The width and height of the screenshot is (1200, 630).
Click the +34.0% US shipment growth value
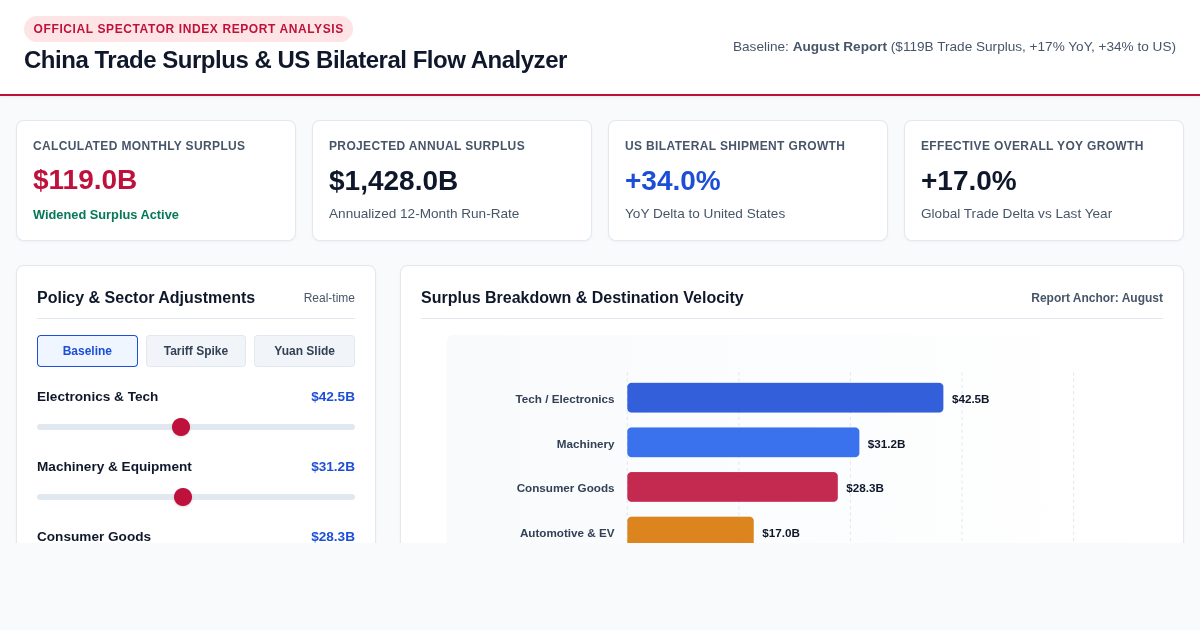point(673,181)
